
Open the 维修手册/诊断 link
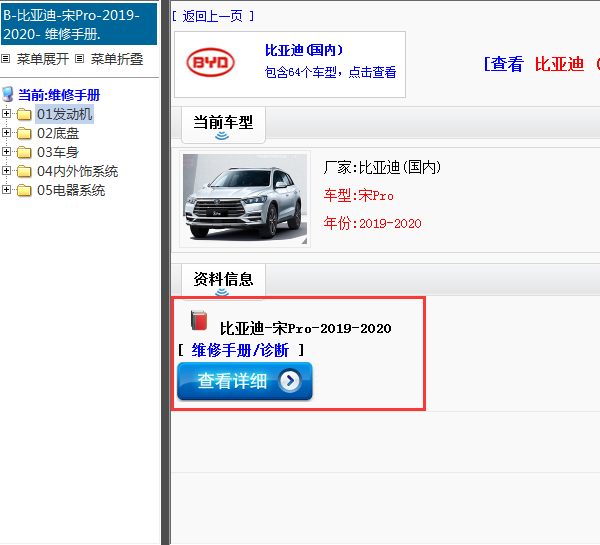(x=240, y=350)
